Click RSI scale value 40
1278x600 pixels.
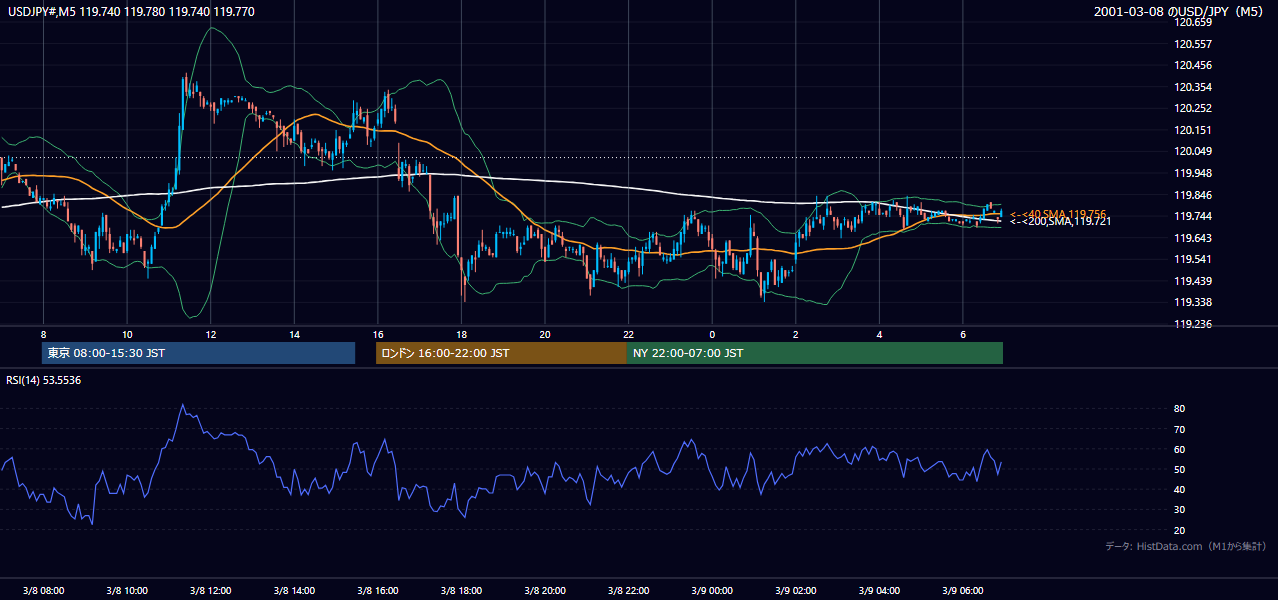[x=1179, y=489]
